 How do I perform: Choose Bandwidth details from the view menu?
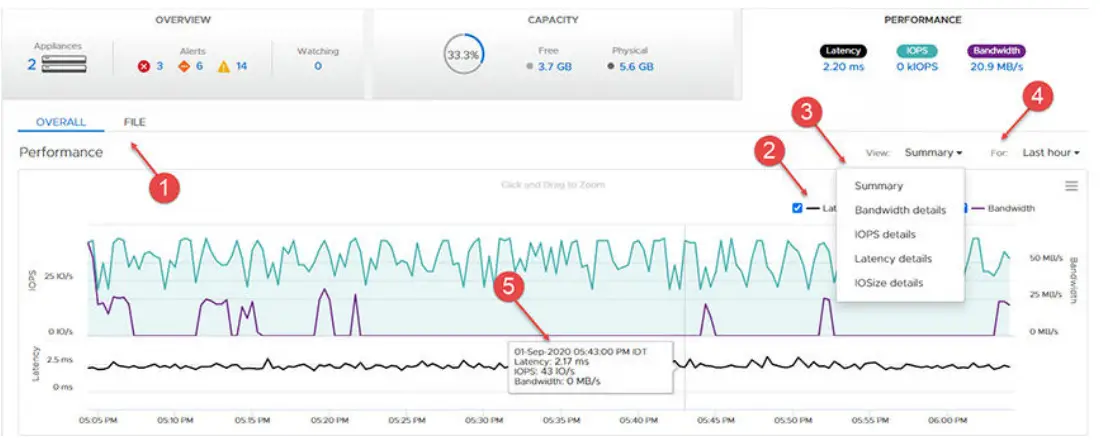pos(900,210)
